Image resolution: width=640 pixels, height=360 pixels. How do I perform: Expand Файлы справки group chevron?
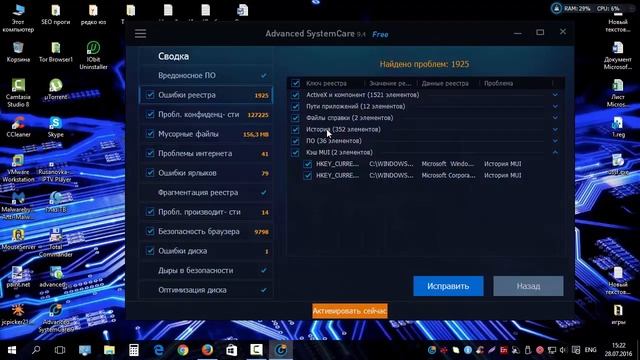555,118
